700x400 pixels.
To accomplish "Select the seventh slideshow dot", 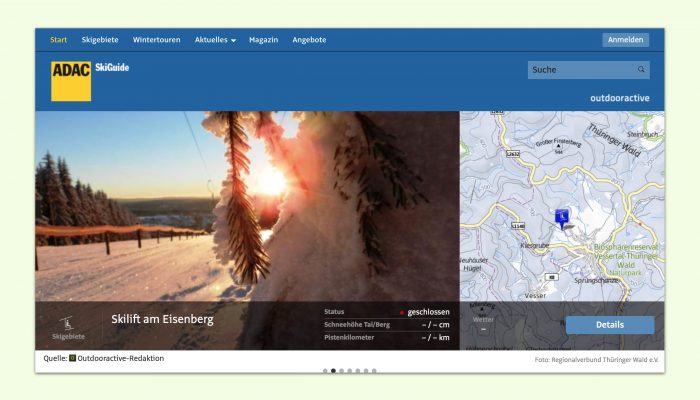I will (374, 371).
